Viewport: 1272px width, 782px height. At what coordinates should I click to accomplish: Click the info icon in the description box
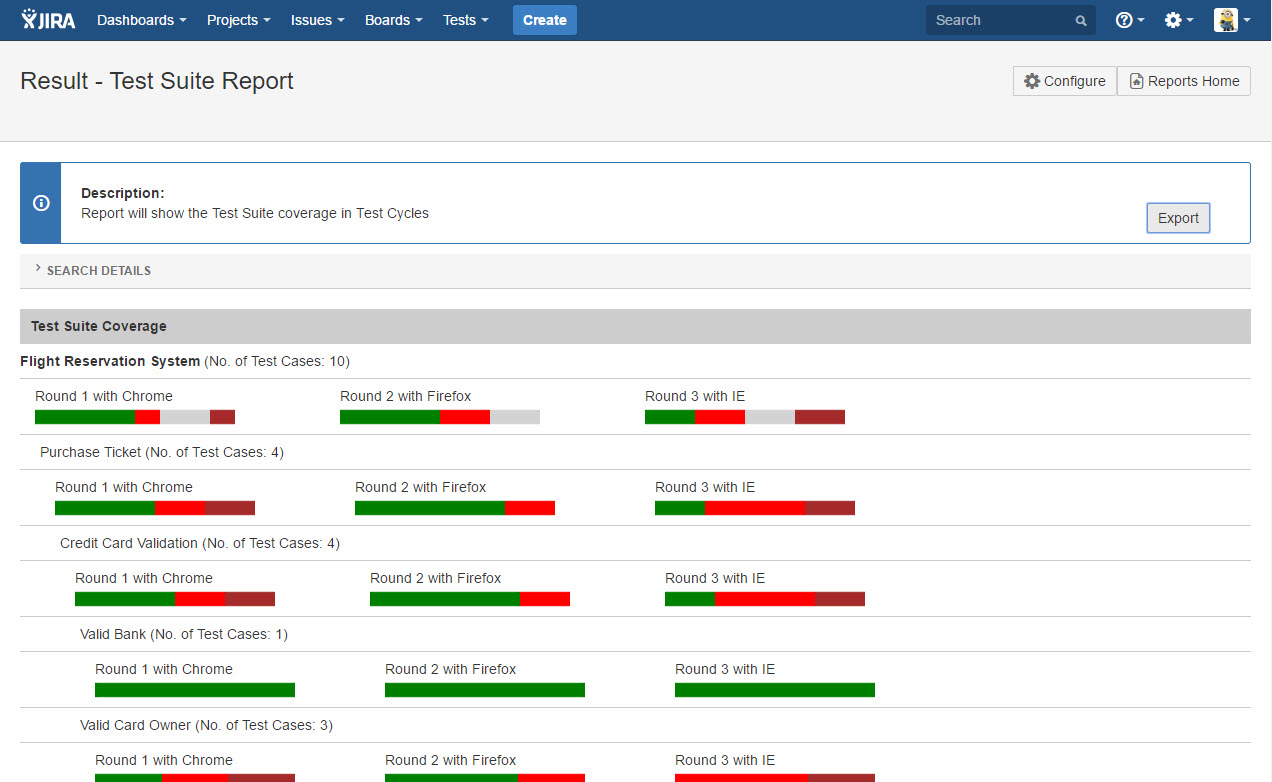click(41, 203)
